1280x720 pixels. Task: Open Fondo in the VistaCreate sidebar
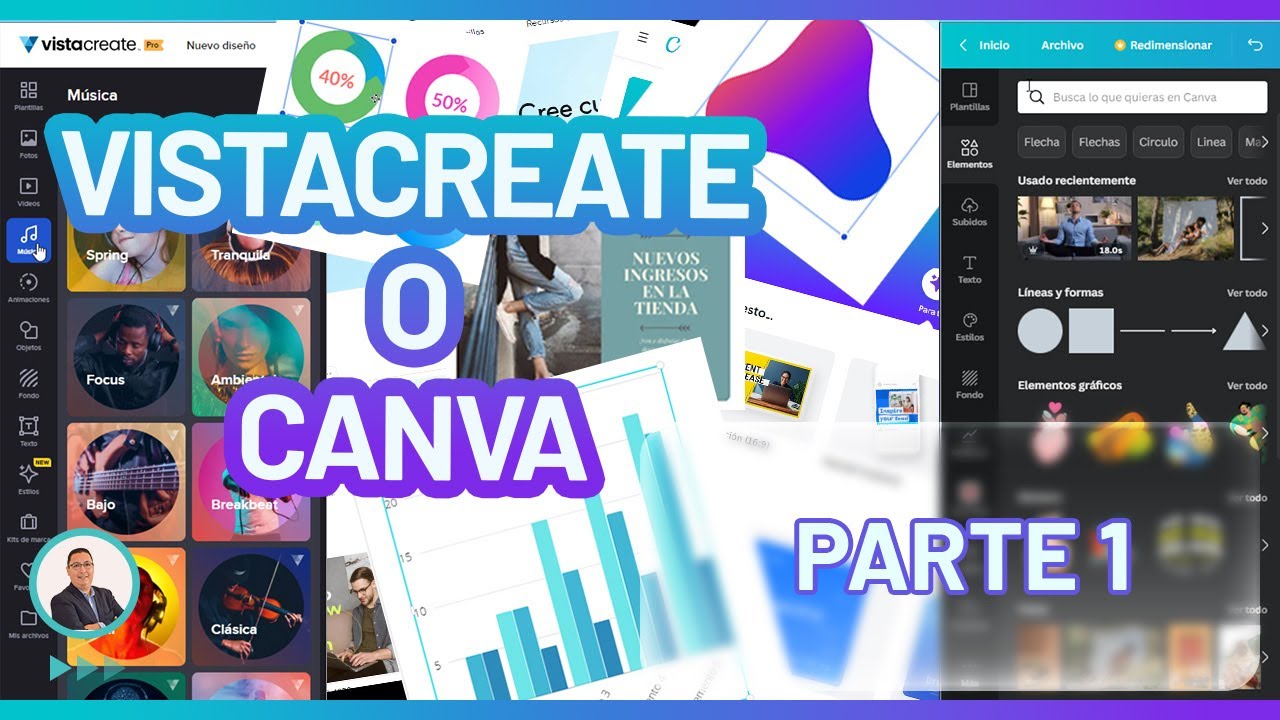pyautogui.click(x=28, y=383)
